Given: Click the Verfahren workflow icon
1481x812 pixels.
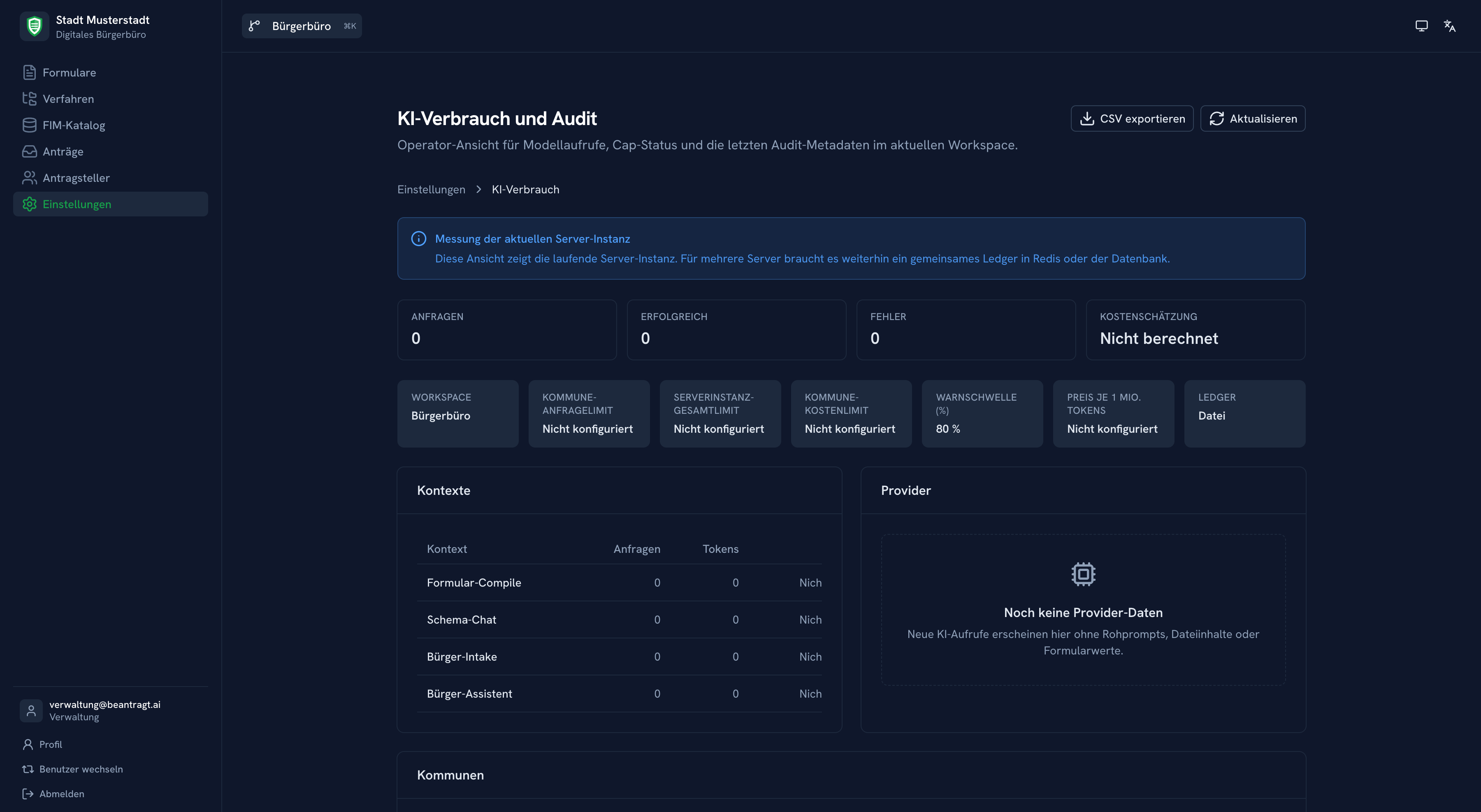Looking at the screenshot, I should click(29, 99).
